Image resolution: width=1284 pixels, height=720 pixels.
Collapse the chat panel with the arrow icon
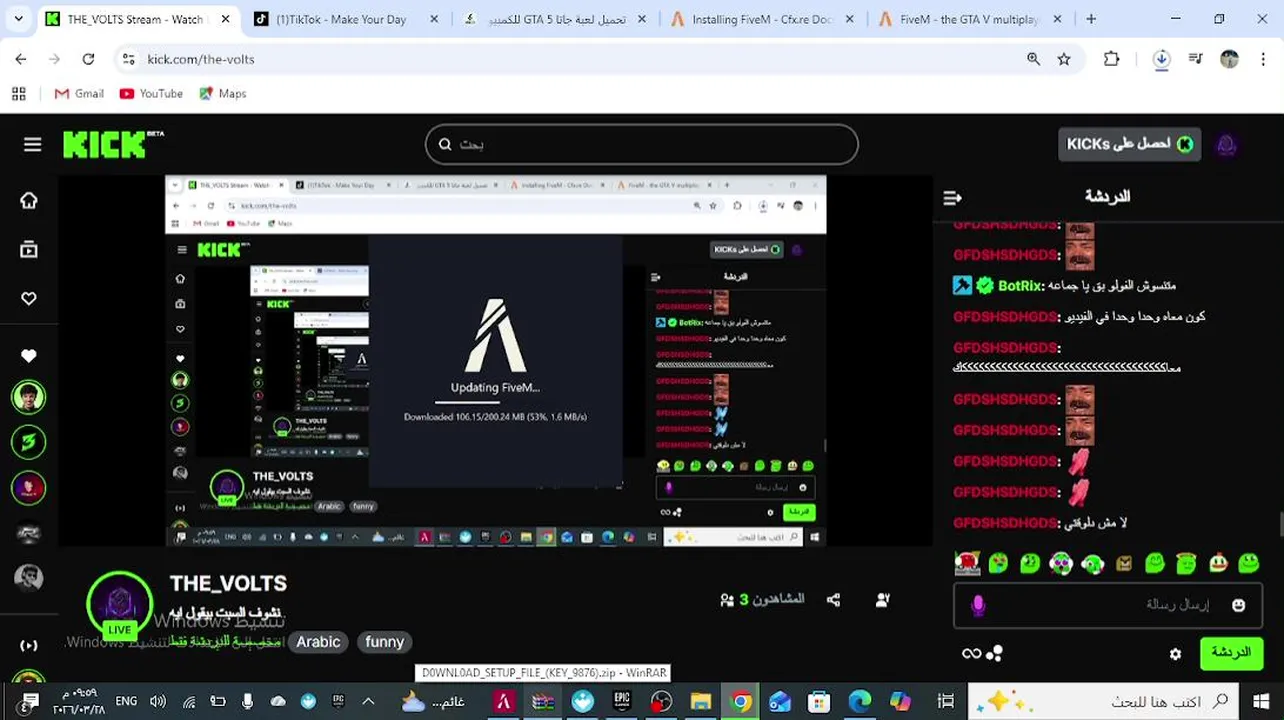952,198
